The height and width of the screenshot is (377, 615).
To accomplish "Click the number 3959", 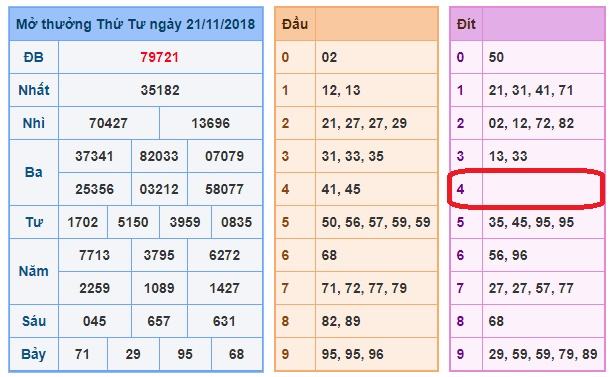I will 185,222.
